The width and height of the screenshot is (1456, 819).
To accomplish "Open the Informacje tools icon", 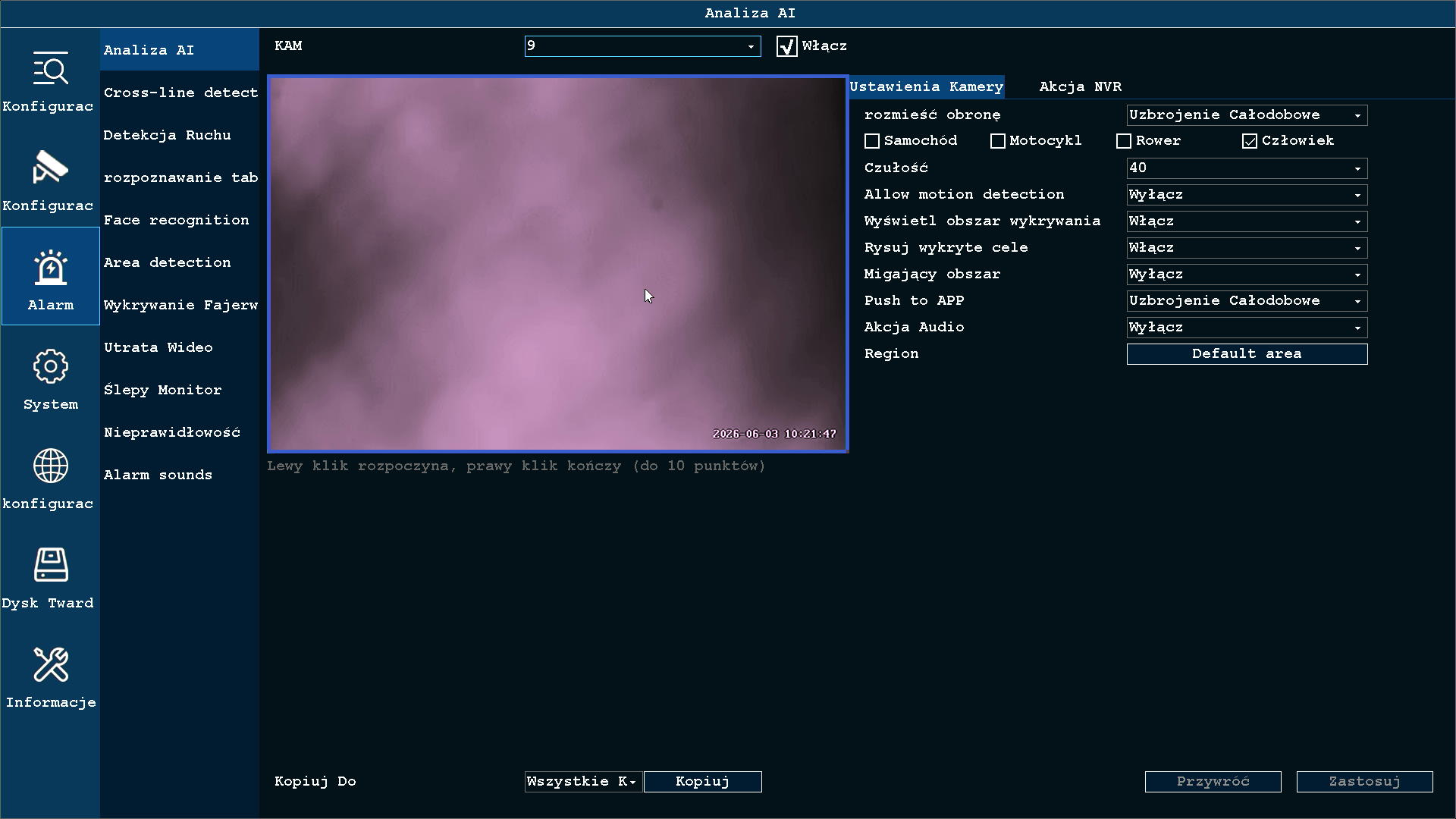I will [x=50, y=664].
